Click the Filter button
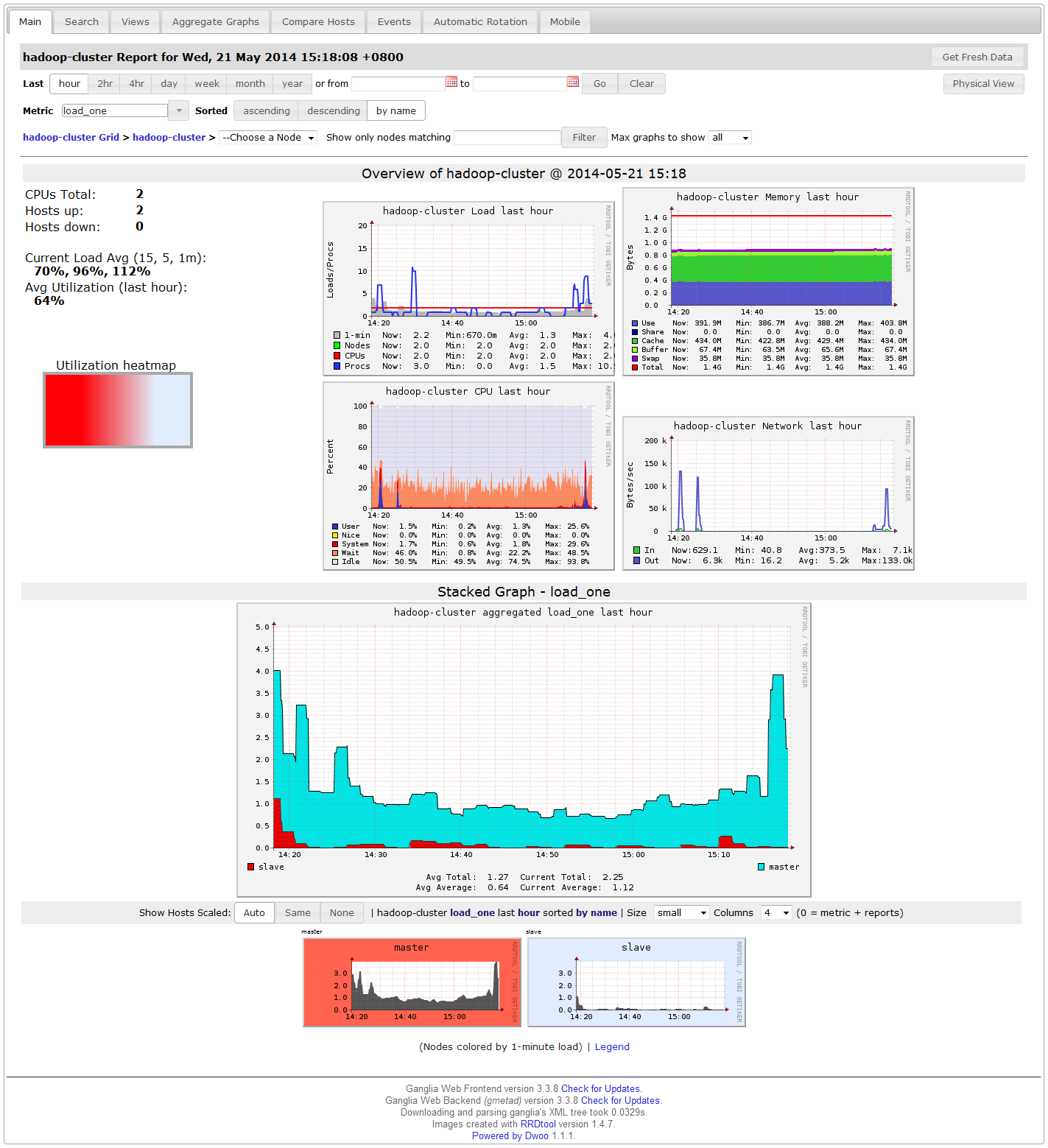 pos(584,138)
